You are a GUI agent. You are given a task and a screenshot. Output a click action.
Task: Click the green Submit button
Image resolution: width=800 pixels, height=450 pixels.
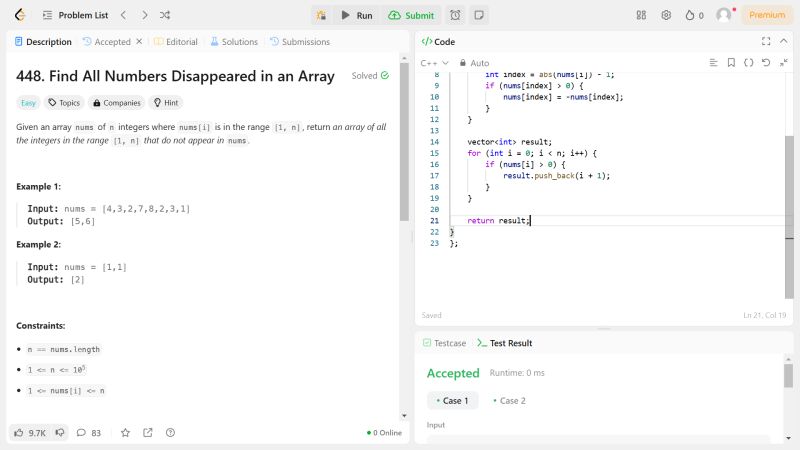tap(411, 15)
